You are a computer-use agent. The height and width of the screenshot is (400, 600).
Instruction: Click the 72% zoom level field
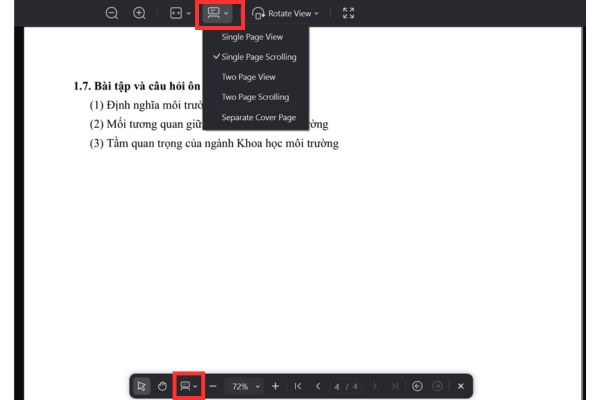click(x=240, y=386)
